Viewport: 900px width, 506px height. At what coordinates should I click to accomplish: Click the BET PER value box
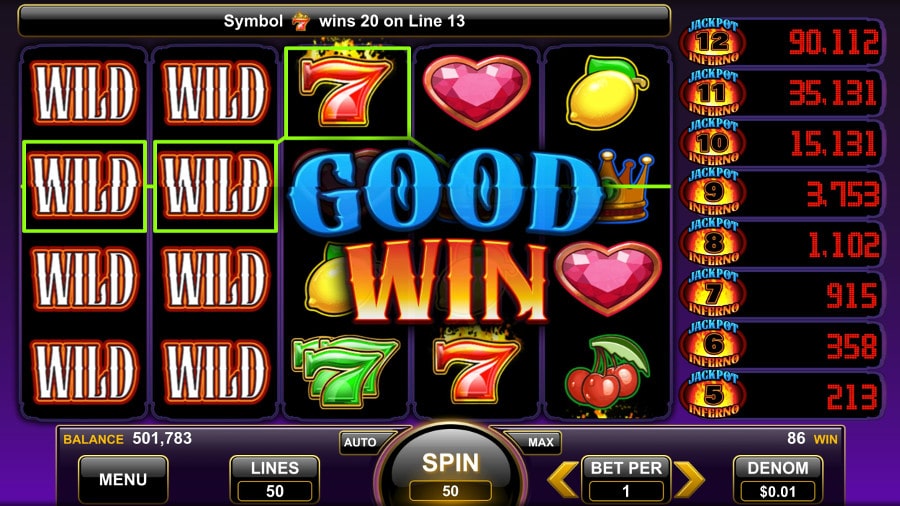click(x=626, y=491)
